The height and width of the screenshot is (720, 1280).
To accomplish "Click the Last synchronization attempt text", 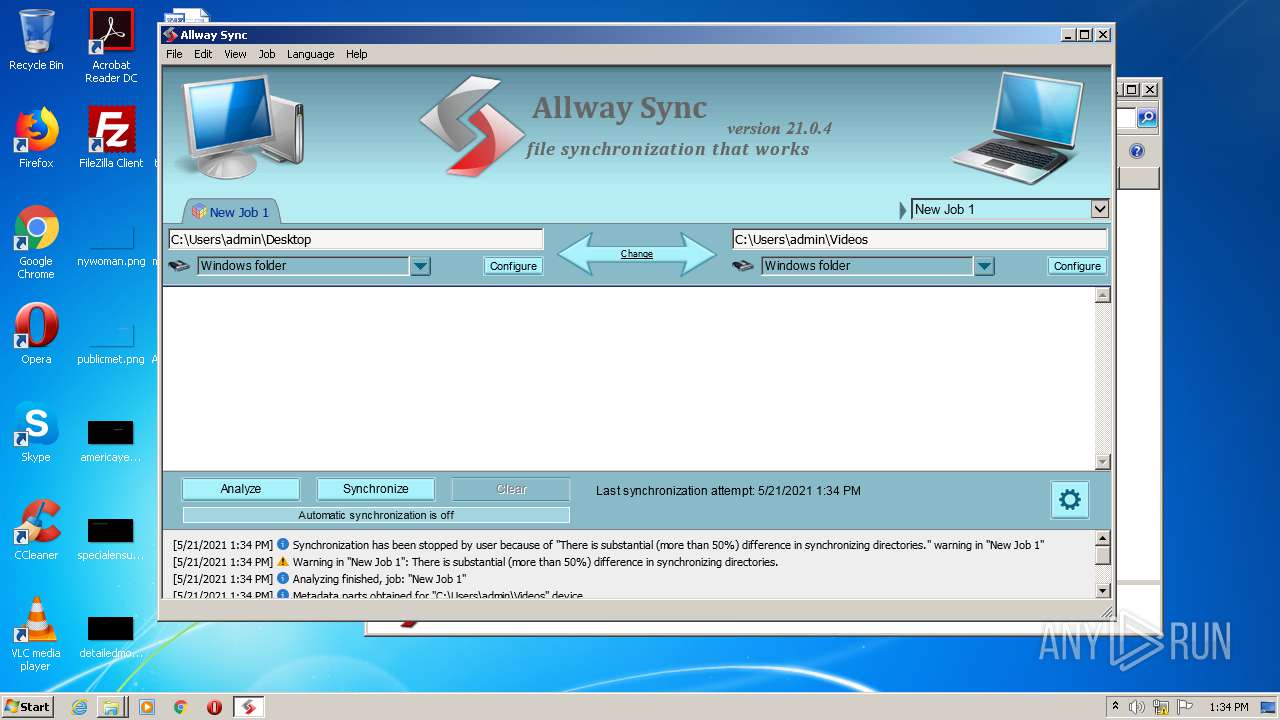I will (x=728, y=491).
